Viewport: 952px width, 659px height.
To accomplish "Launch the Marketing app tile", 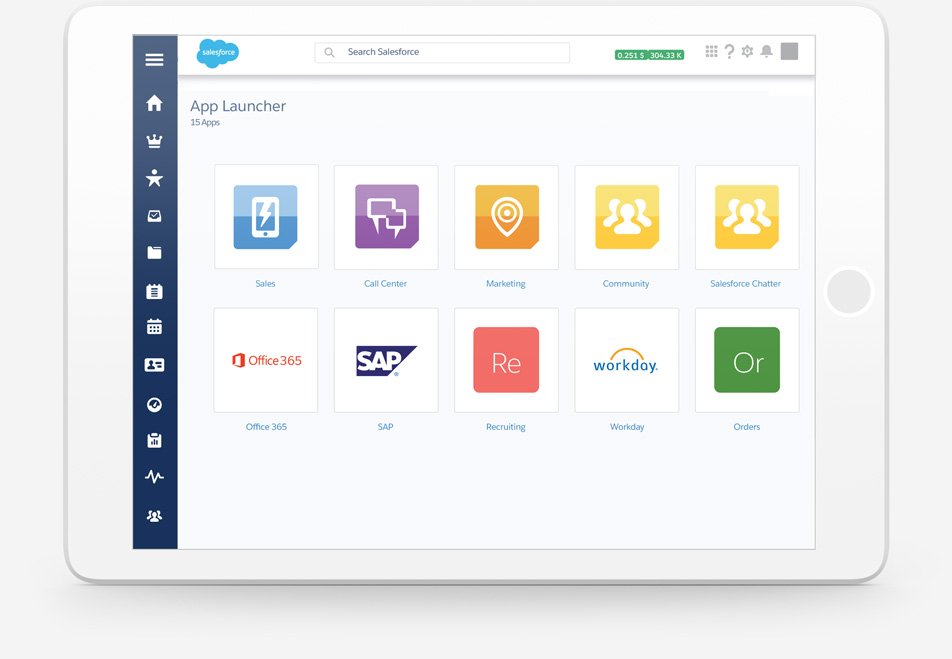I will (x=506, y=217).
